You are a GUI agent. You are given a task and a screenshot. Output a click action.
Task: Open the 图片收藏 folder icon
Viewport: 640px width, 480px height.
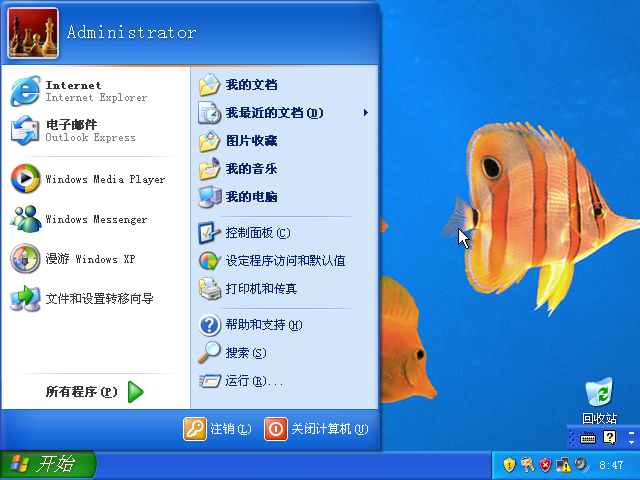pyautogui.click(x=210, y=141)
